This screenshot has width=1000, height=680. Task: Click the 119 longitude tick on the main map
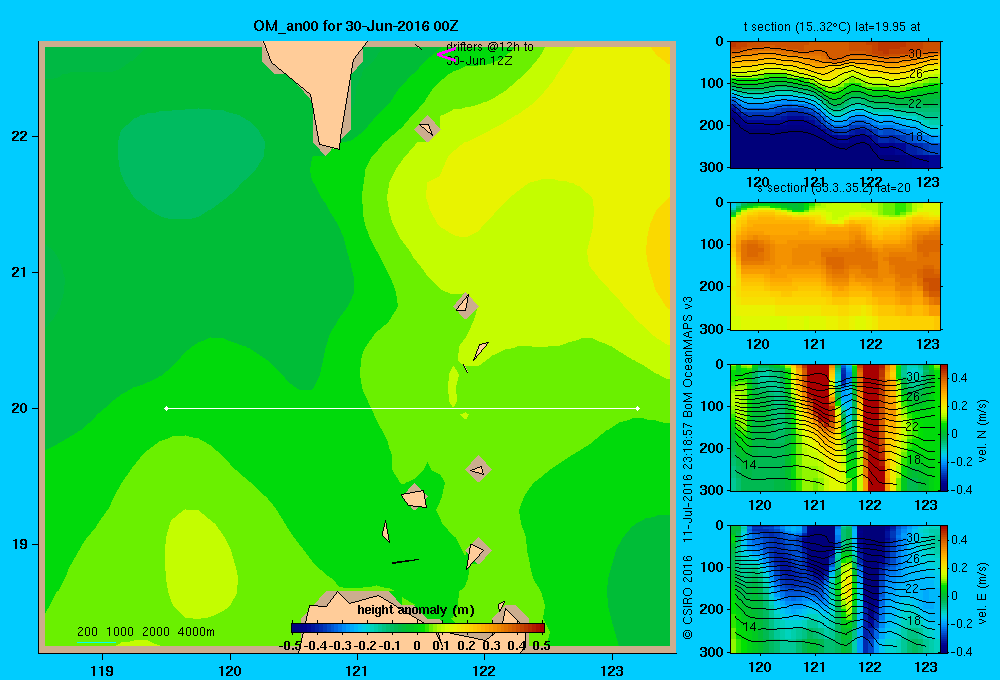click(103, 670)
